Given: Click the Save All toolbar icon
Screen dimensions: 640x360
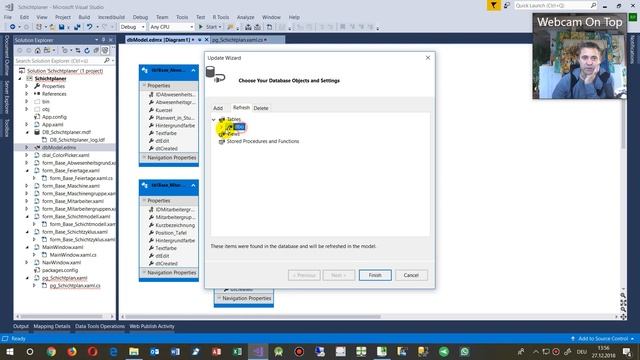Looking at the screenshot, I should [77, 27].
